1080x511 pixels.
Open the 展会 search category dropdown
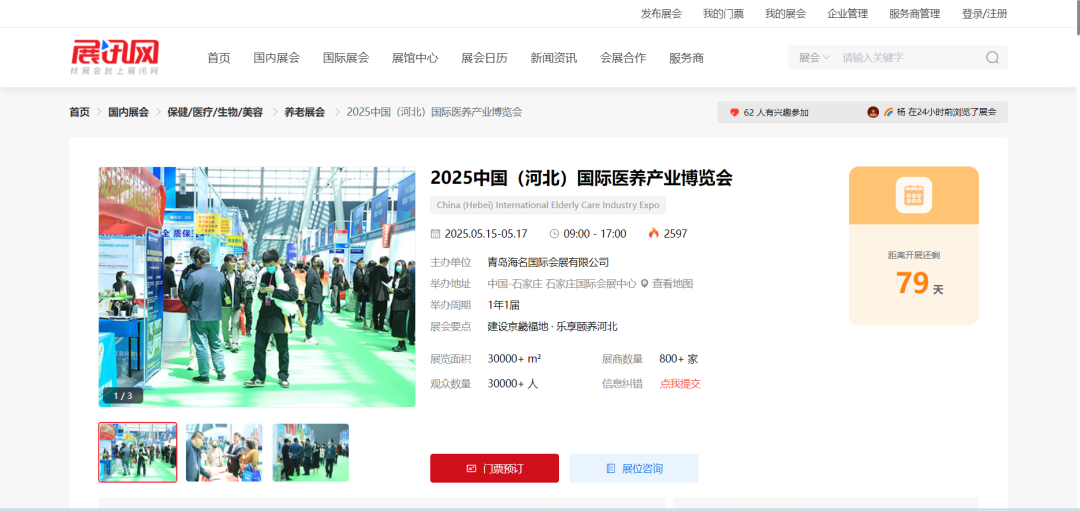[x=814, y=58]
